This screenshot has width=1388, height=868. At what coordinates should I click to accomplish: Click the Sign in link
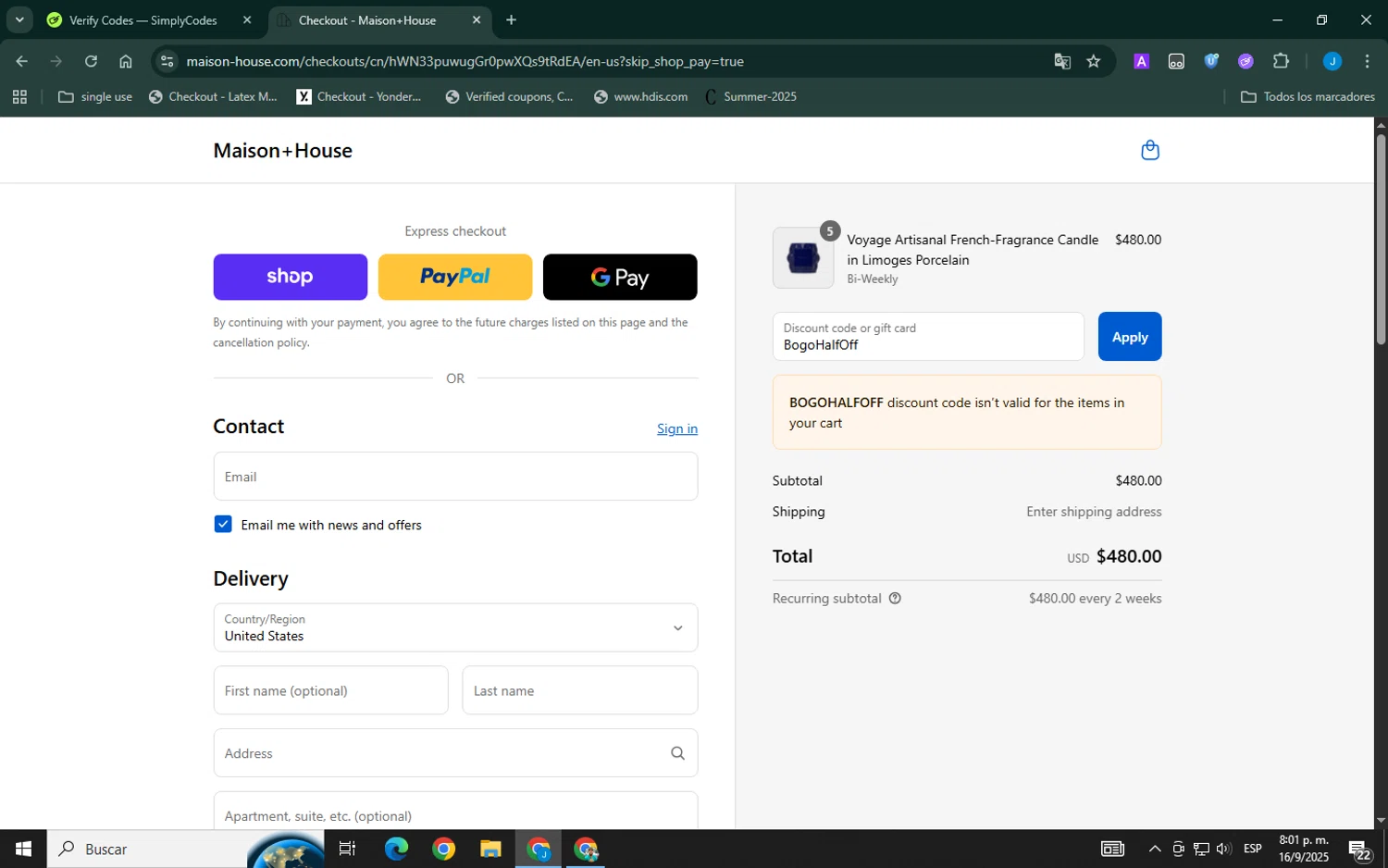coord(677,428)
